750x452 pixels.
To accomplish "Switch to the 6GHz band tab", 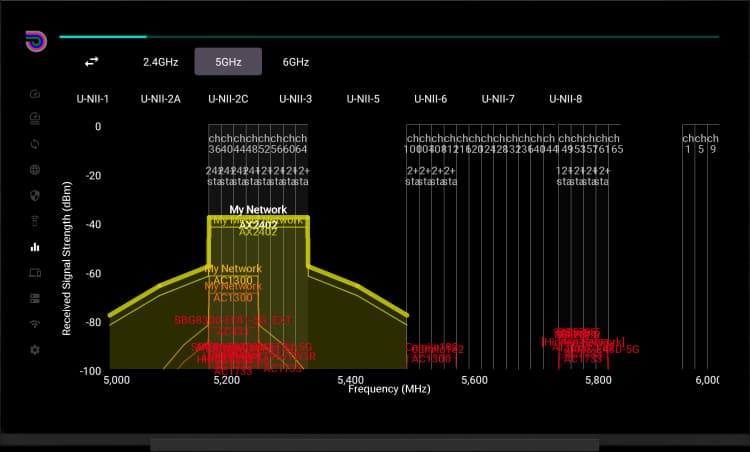I will 296,62.
